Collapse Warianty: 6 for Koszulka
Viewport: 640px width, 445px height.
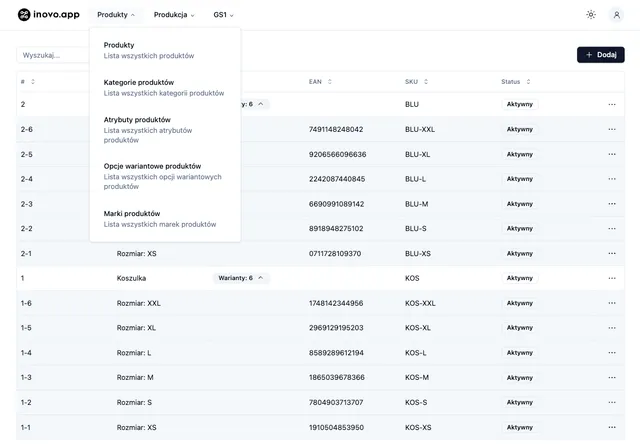coord(241,278)
